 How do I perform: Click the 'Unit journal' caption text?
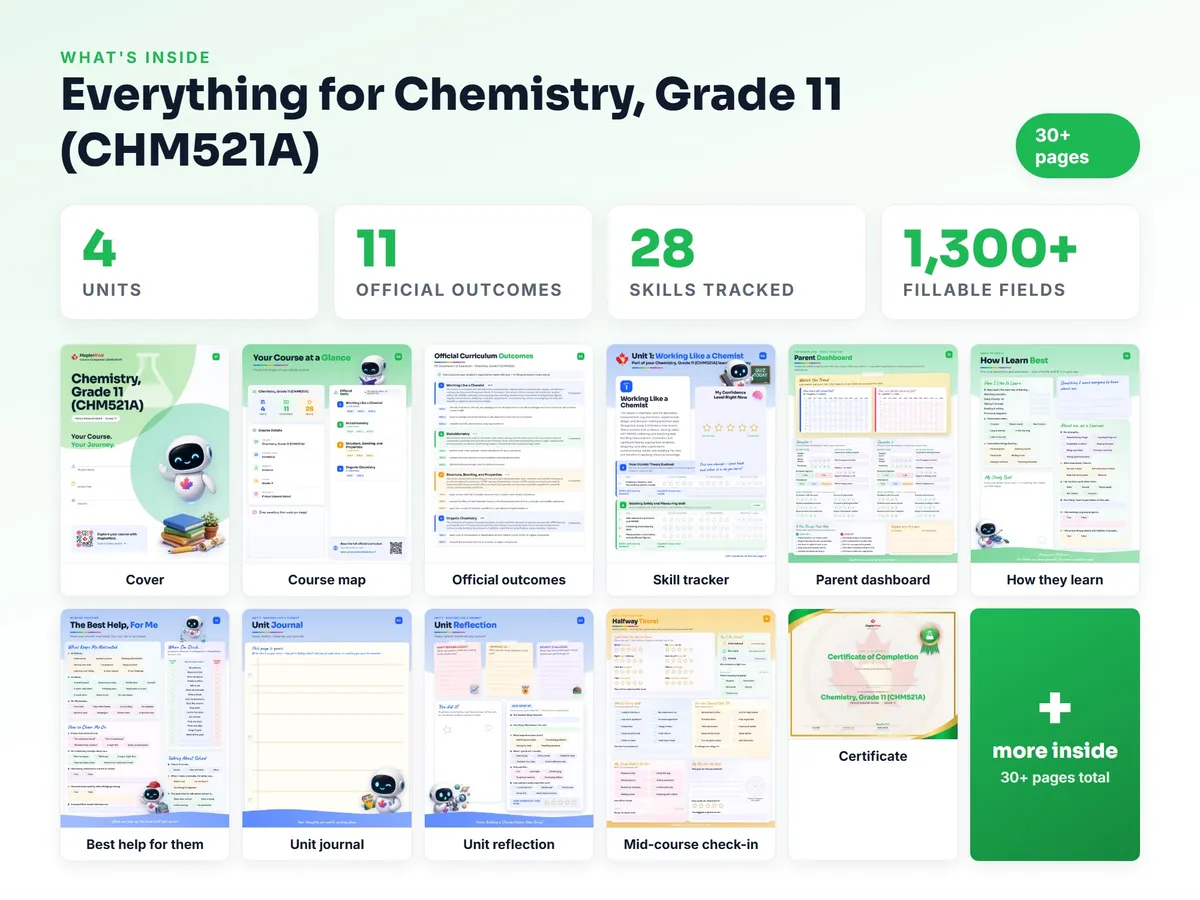click(327, 844)
